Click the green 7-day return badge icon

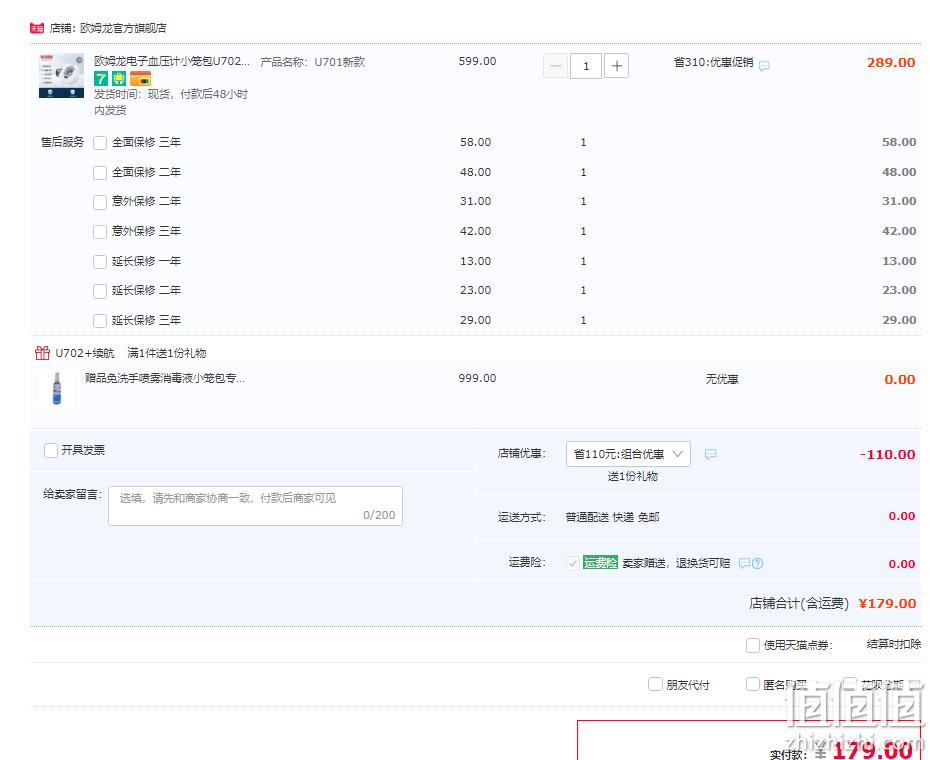point(101,79)
